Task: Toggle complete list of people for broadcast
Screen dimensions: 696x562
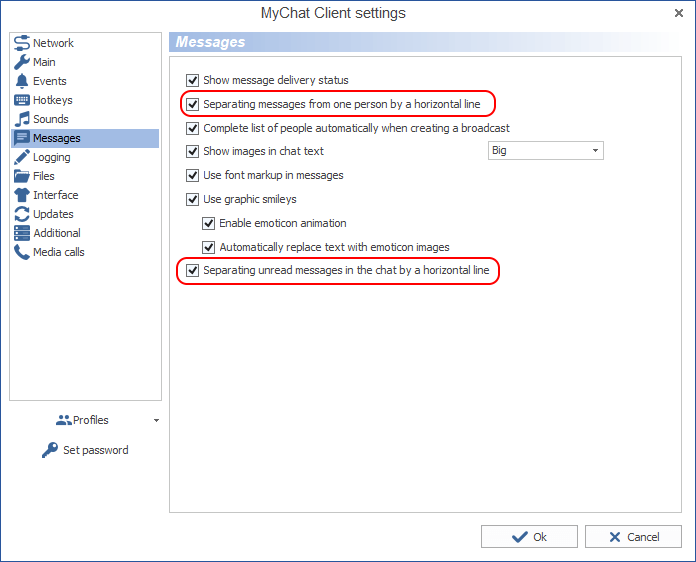Action: [x=192, y=128]
